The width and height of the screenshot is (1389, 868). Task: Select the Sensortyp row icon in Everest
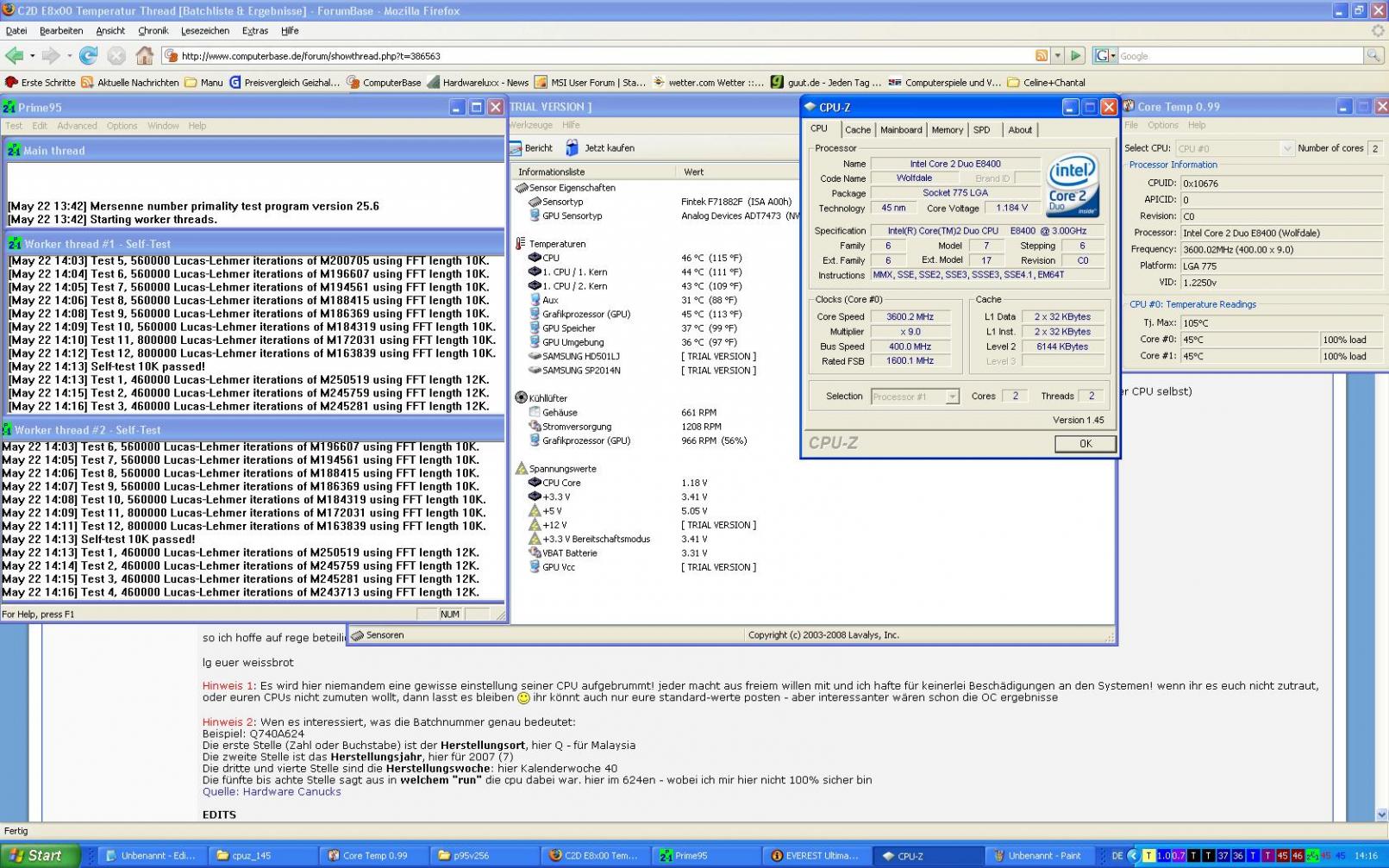535,202
